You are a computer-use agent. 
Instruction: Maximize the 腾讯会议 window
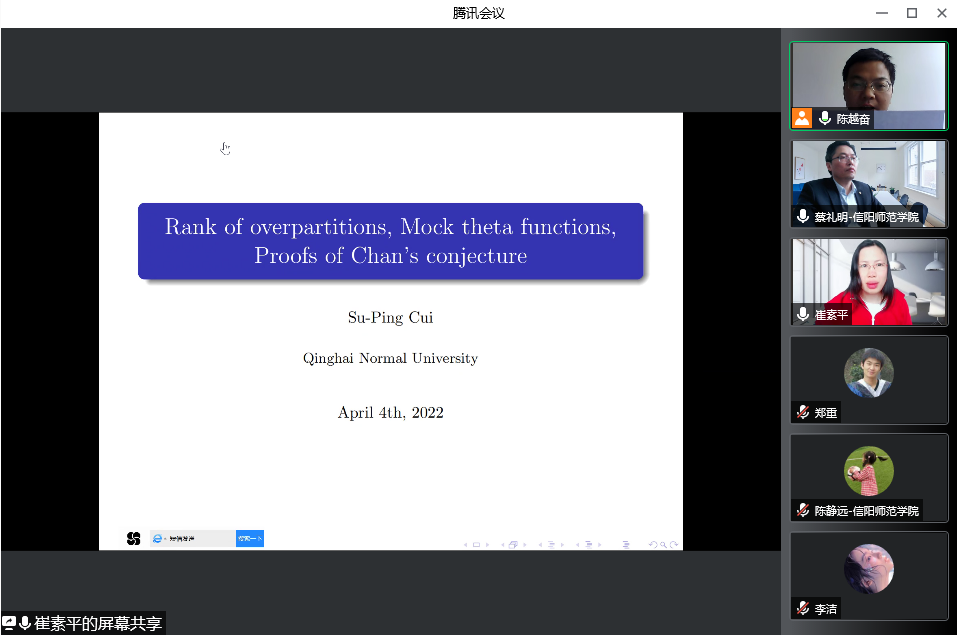[911, 13]
